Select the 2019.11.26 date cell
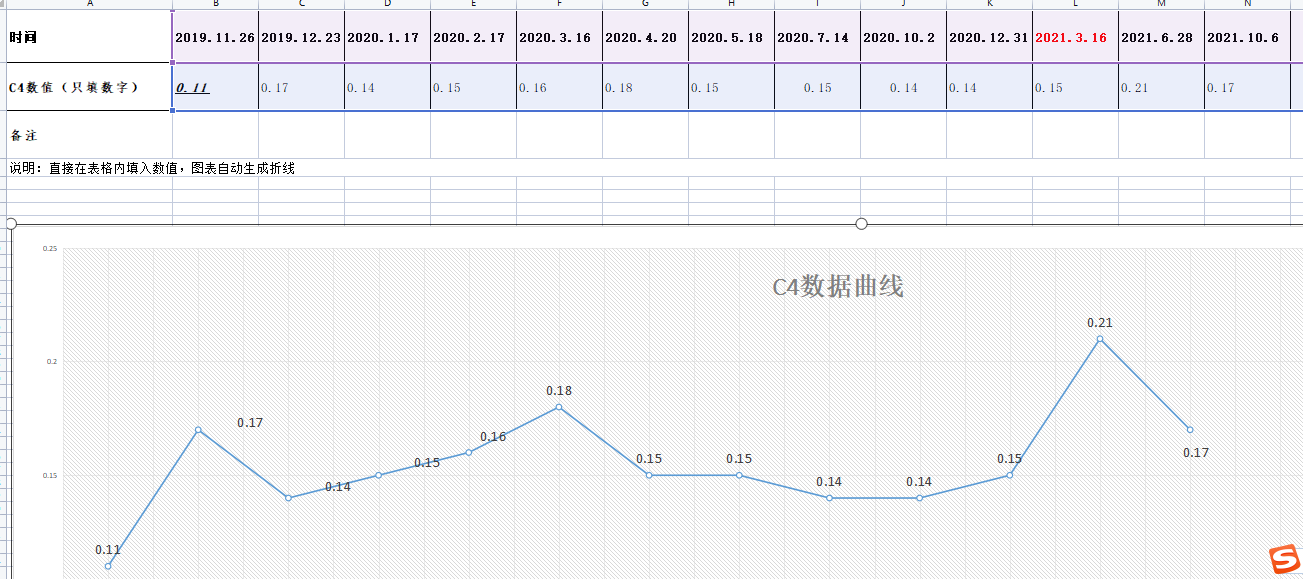This screenshot has width=1303, height=579. (x=215, y=37)
